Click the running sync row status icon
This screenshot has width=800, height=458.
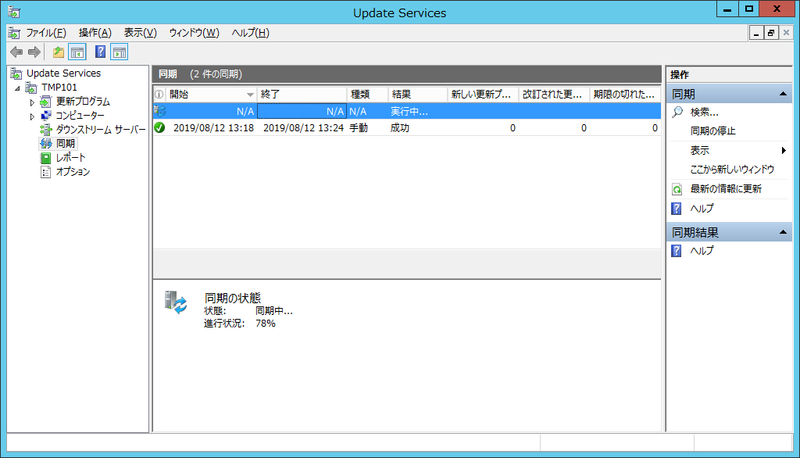160,111
